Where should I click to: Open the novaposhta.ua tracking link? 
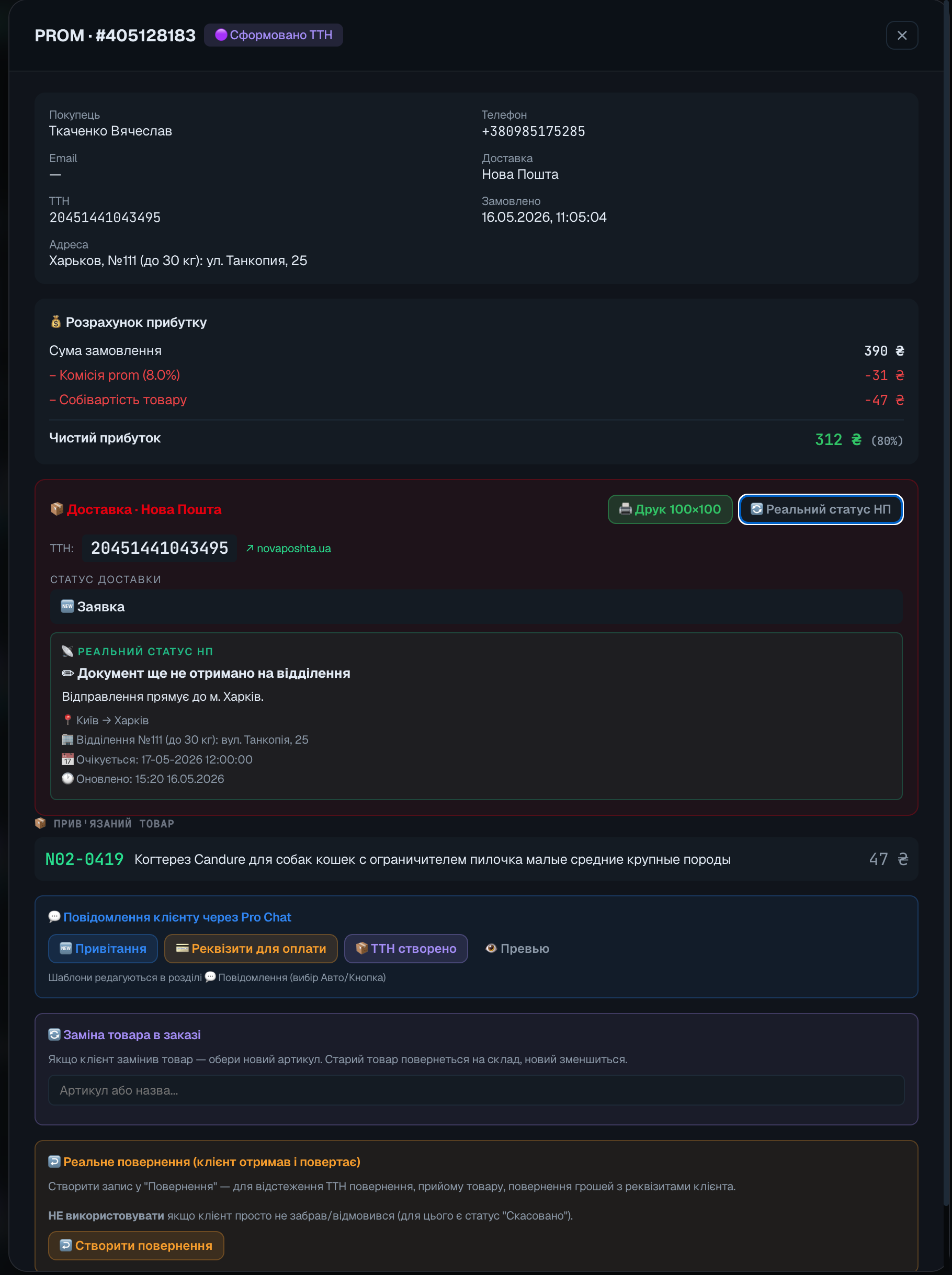[288, 548]
